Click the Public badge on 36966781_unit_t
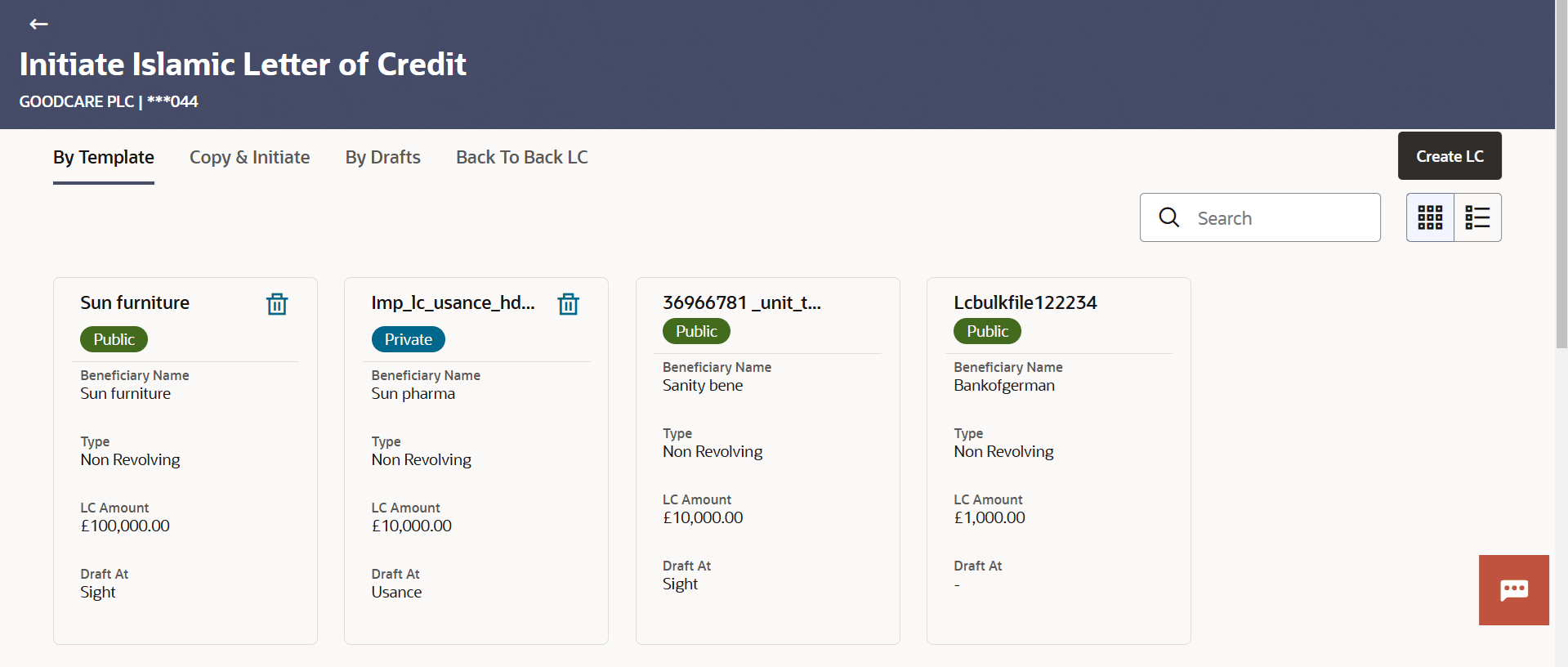The width and height of the screenshot is (1568, 667). coord(696,331)
